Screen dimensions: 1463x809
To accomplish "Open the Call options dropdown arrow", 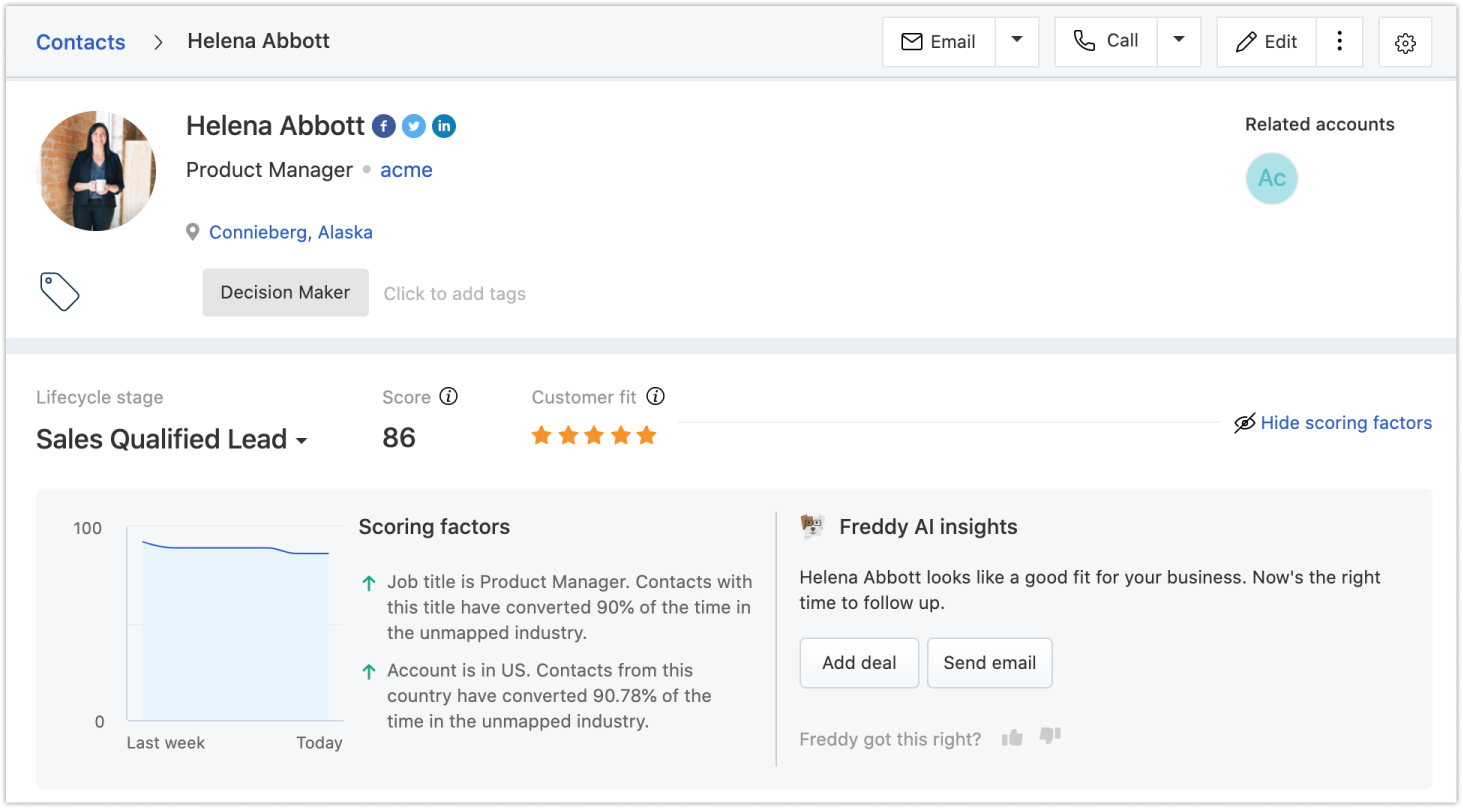I will point(1179,41).
